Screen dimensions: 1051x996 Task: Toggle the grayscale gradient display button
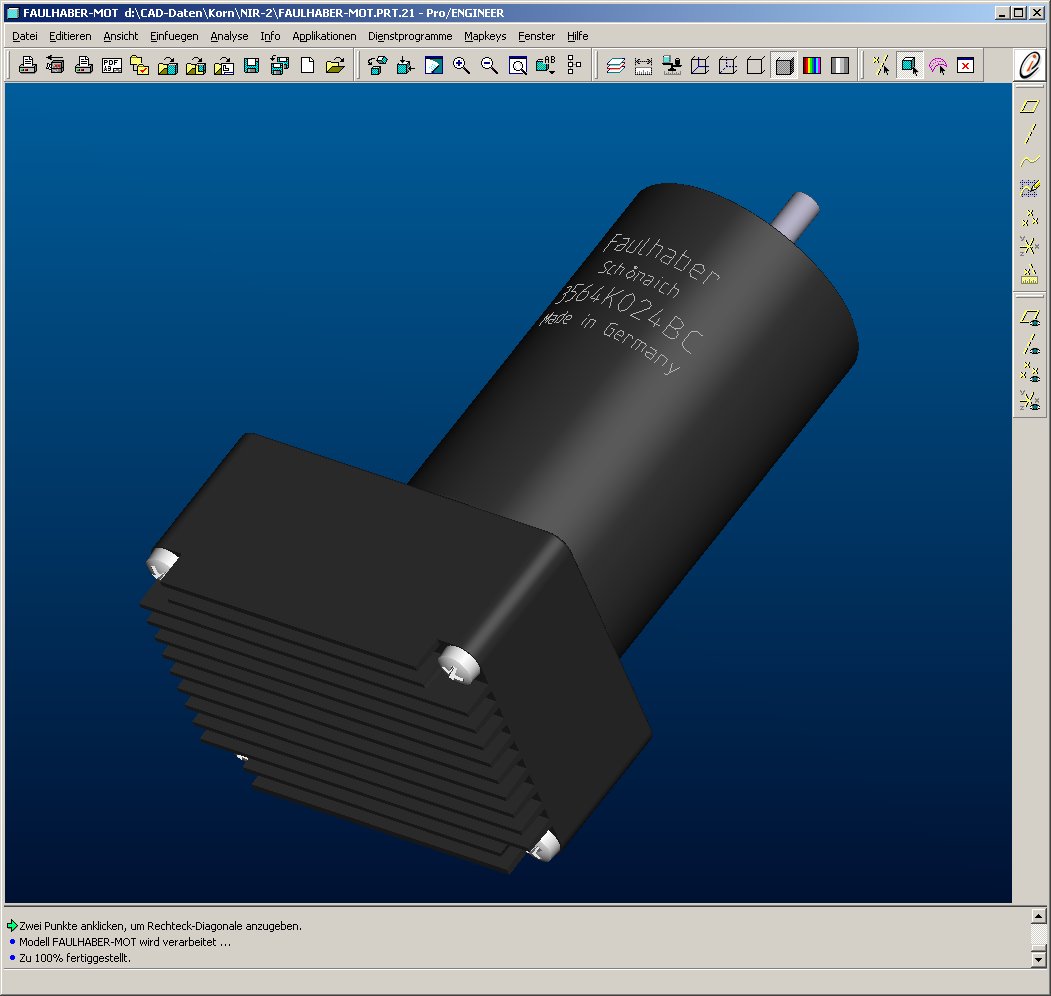(840, 65)
